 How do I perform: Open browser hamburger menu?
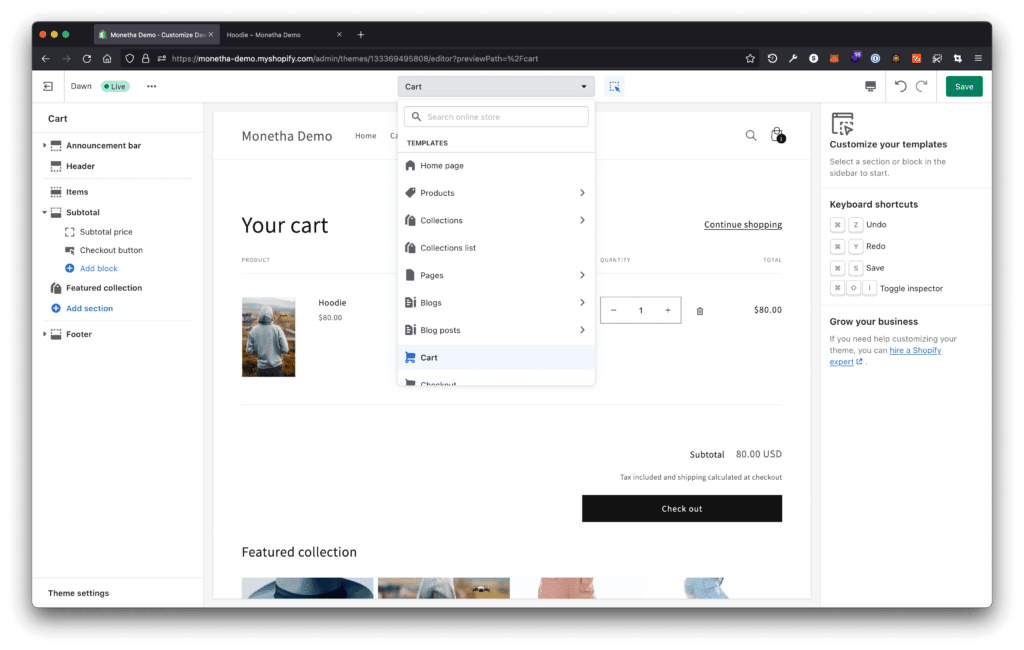tap(978, 58)
